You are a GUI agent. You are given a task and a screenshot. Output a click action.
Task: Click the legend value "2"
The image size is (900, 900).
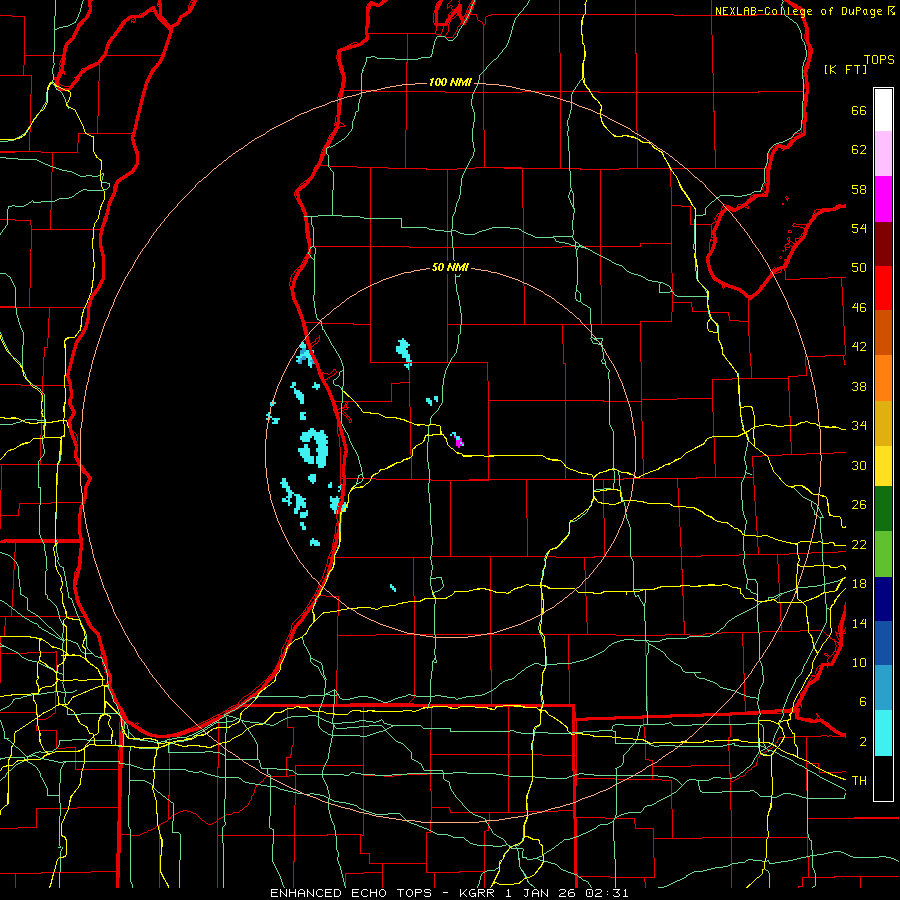[x=862, y=742]
